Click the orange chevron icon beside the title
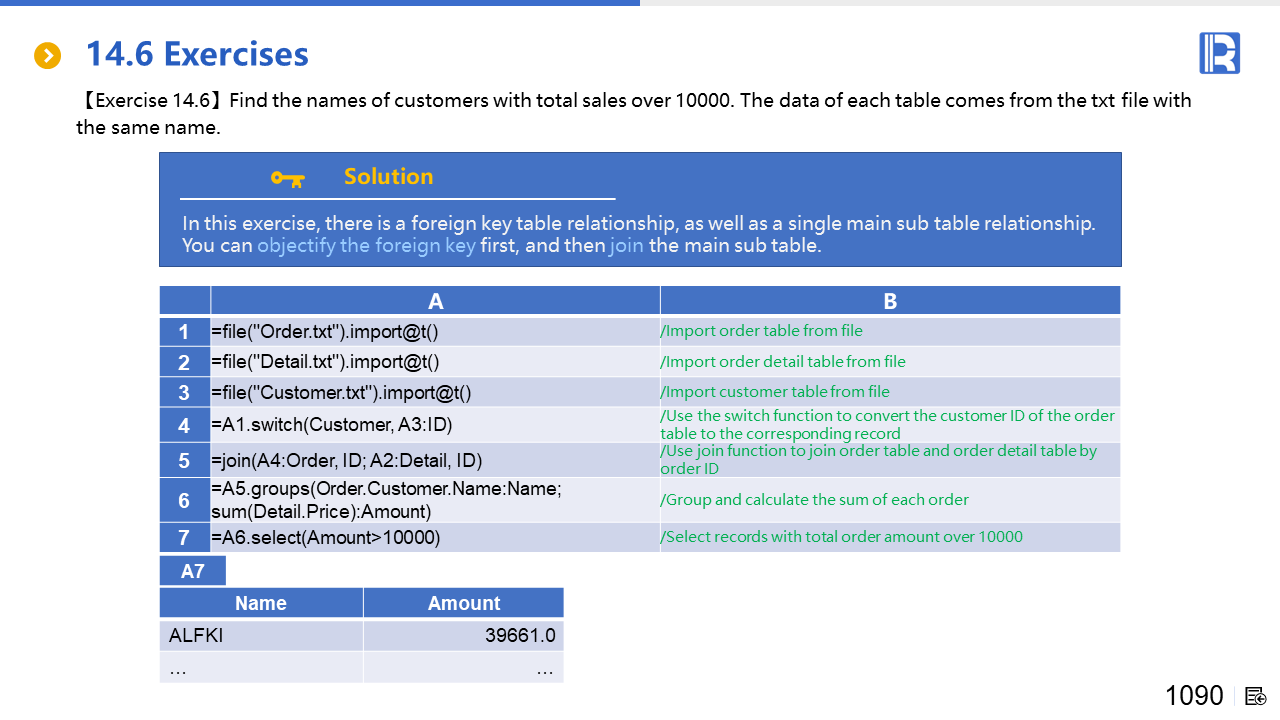1280x720 pixels. coord(47,56)
